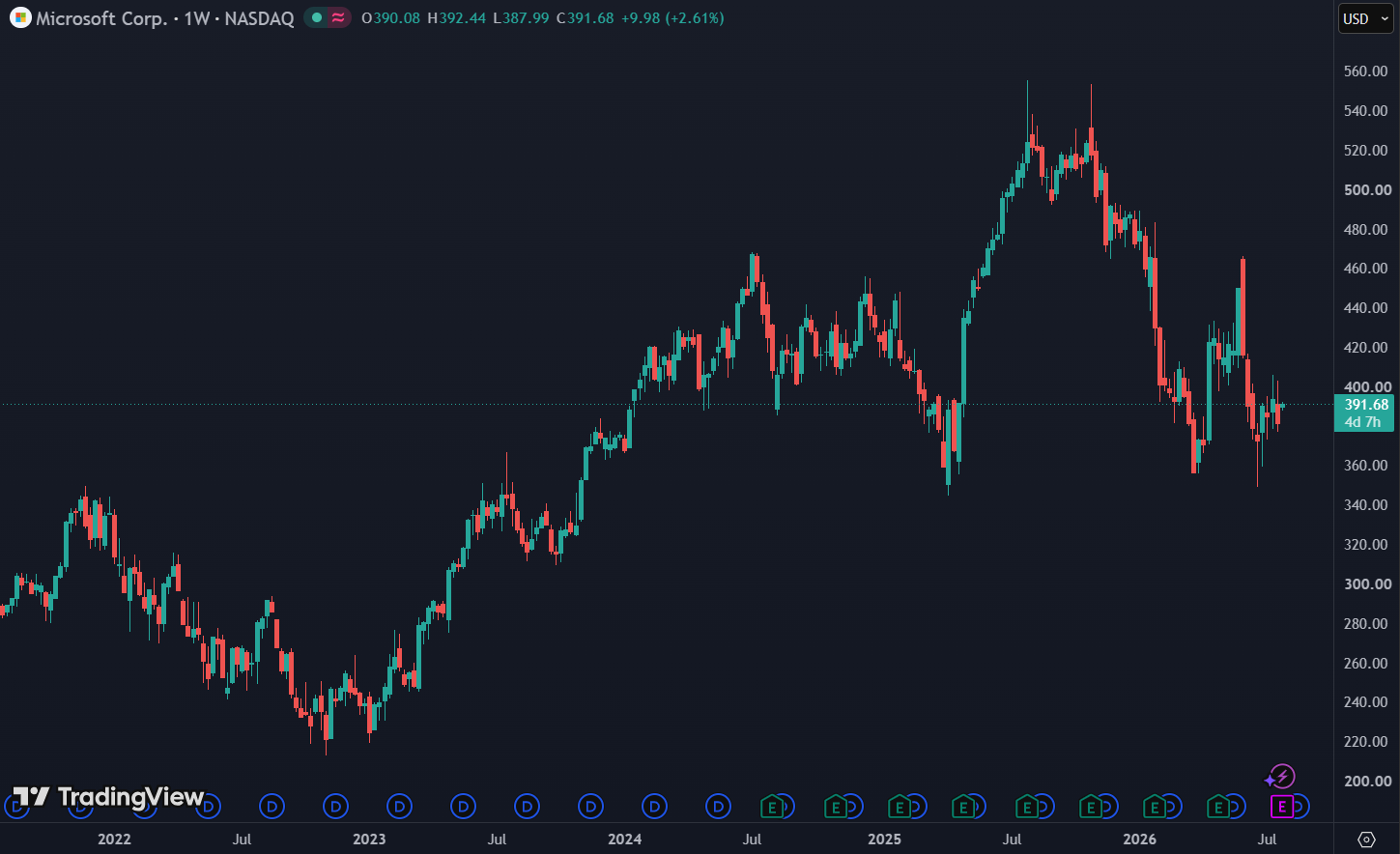Click the 2023 label on the time axis
The height and width of the screenshot is (854, 1400).
click(x=369, y=840)
